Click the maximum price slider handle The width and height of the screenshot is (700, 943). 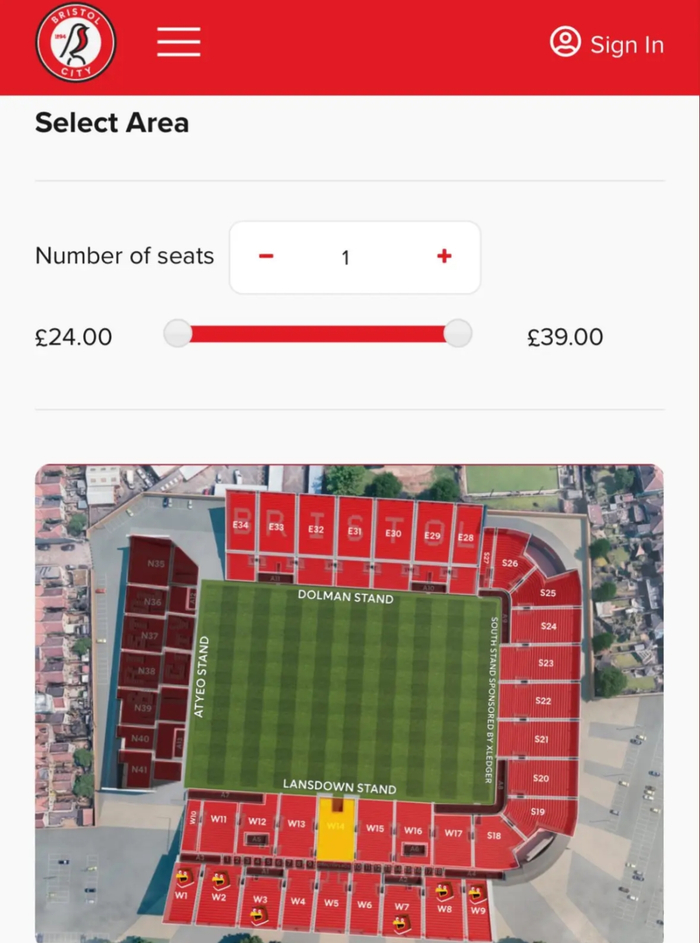tap(457, 334)
